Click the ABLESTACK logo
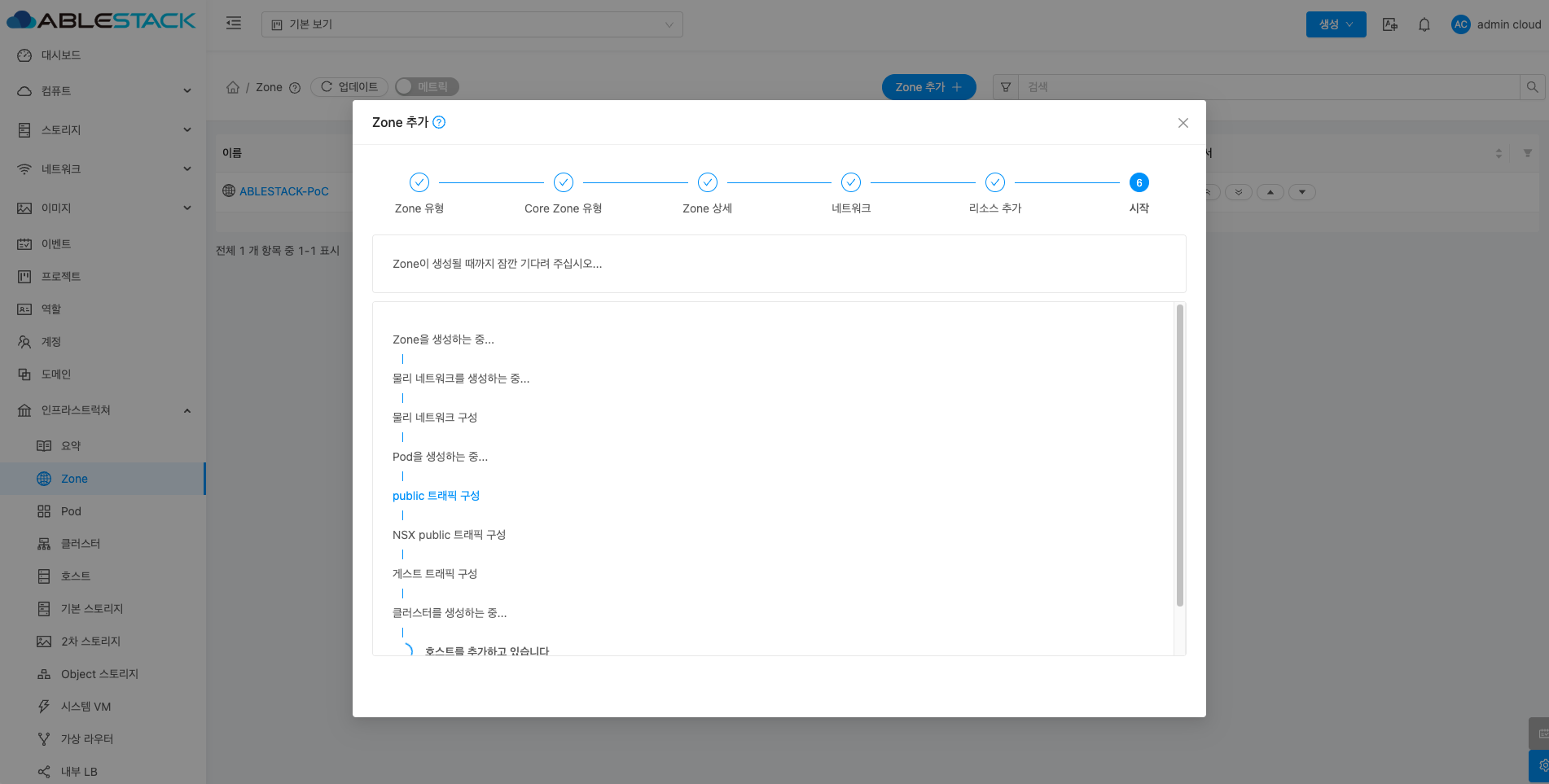1549x784 pixels. (101, 20)
